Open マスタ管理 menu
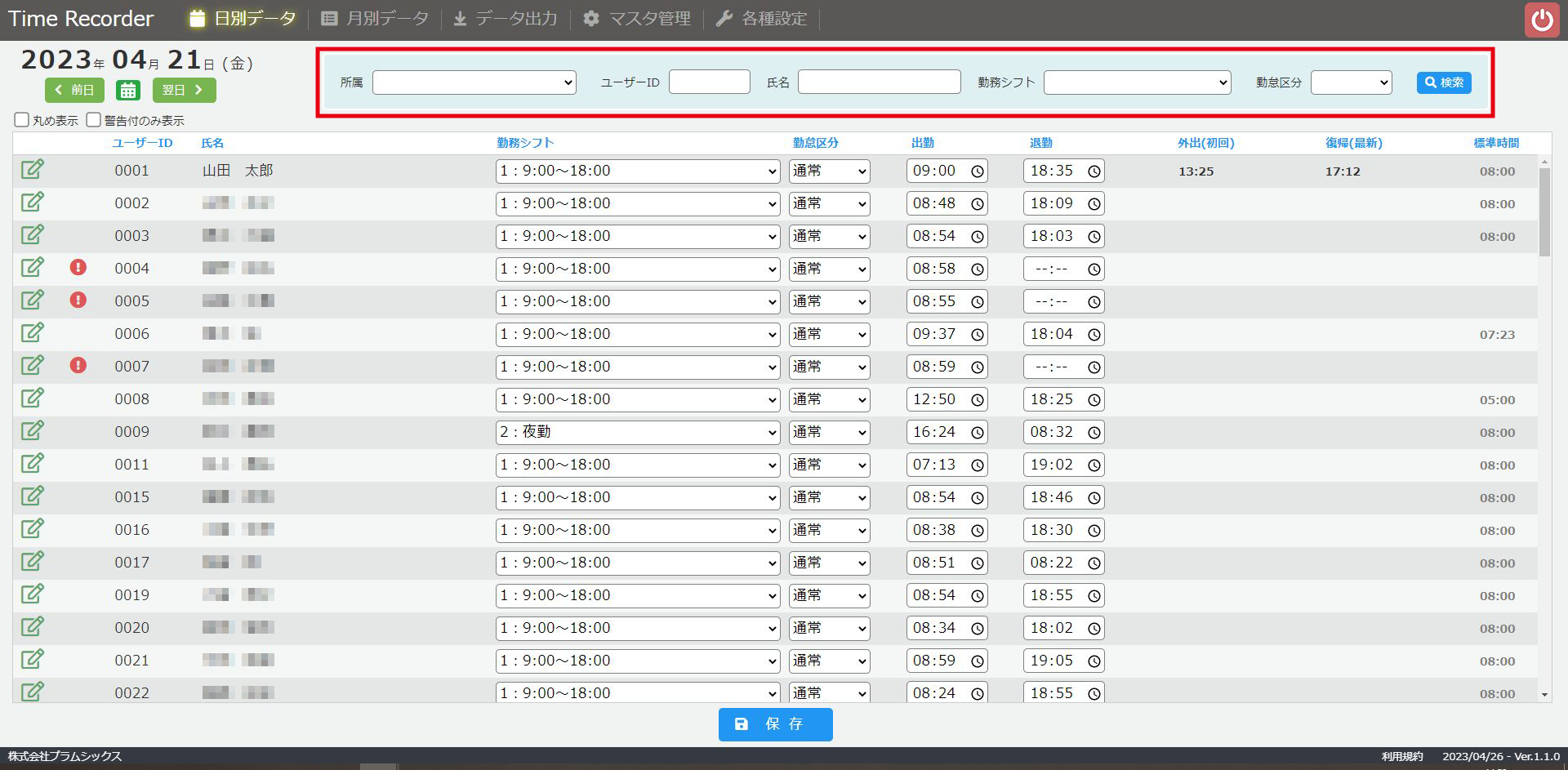1568x770 pixels. point(637,18)
